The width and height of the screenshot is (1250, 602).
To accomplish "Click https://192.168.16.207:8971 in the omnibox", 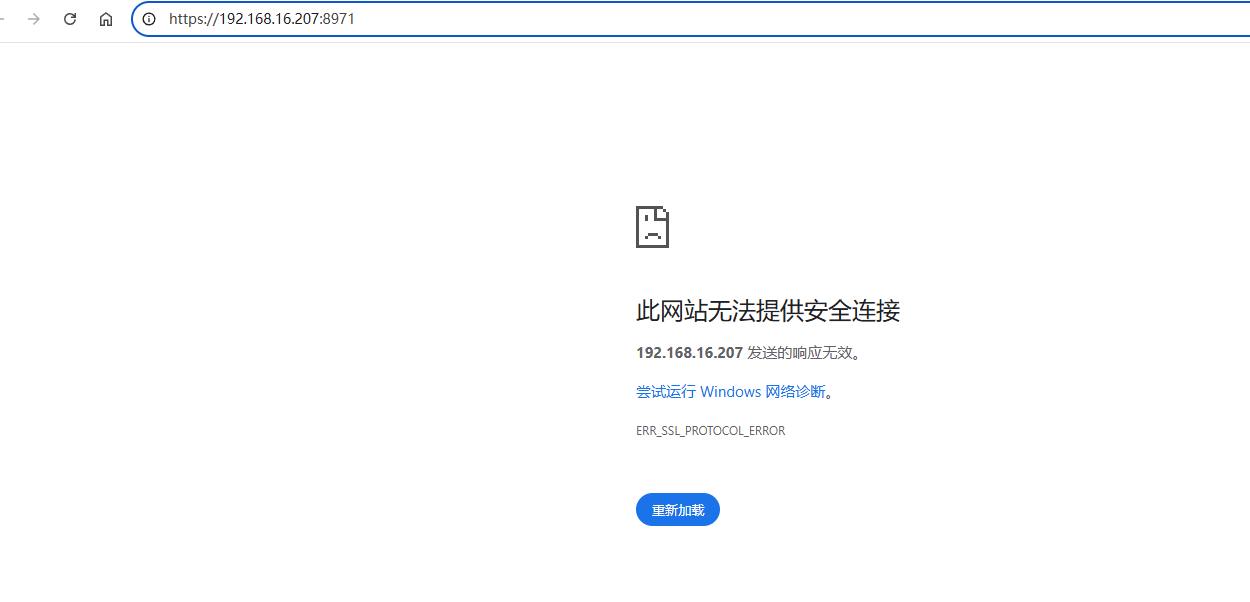I will click(x=261, y=18).
